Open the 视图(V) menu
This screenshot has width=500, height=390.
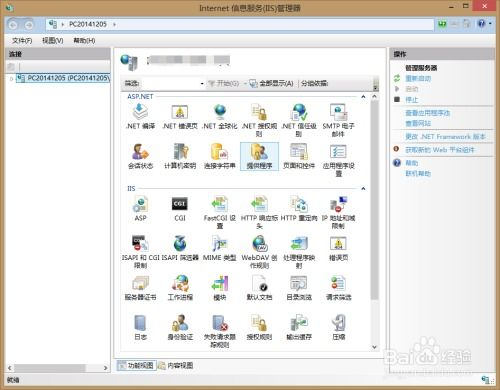tap(53, 41)
